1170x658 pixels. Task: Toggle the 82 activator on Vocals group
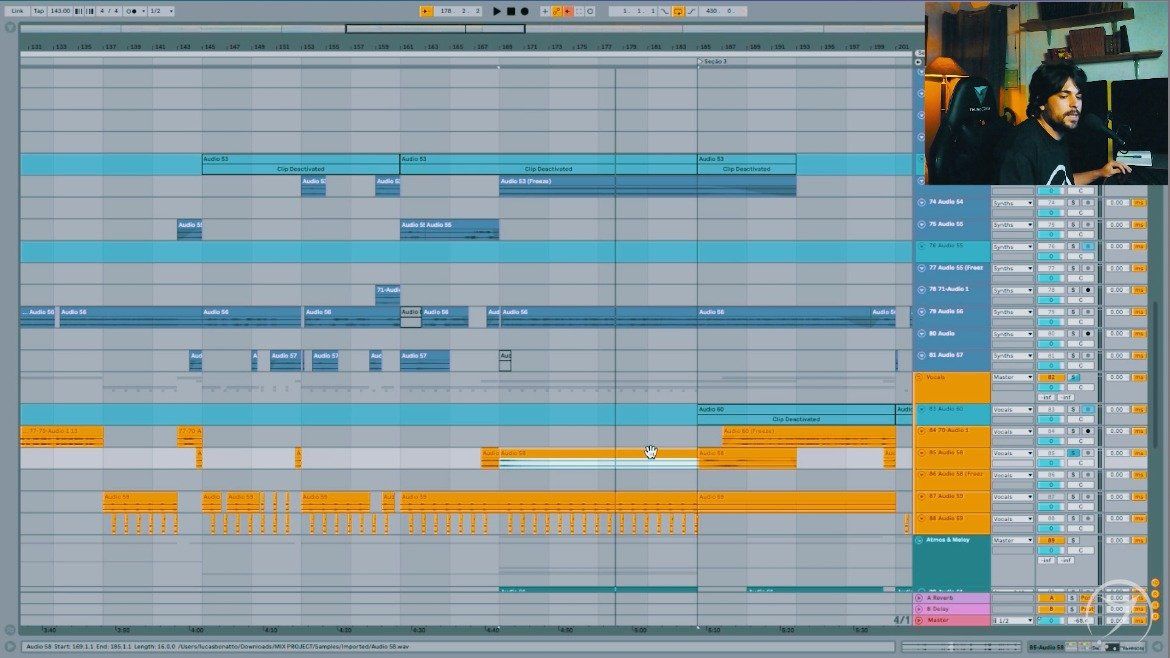coord(1051,377)
